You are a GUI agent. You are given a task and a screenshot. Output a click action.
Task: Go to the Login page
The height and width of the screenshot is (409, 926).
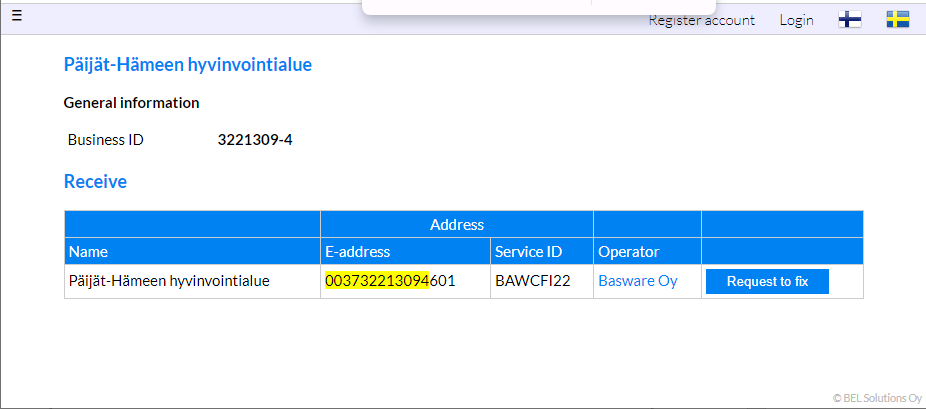tap(796, 20)
